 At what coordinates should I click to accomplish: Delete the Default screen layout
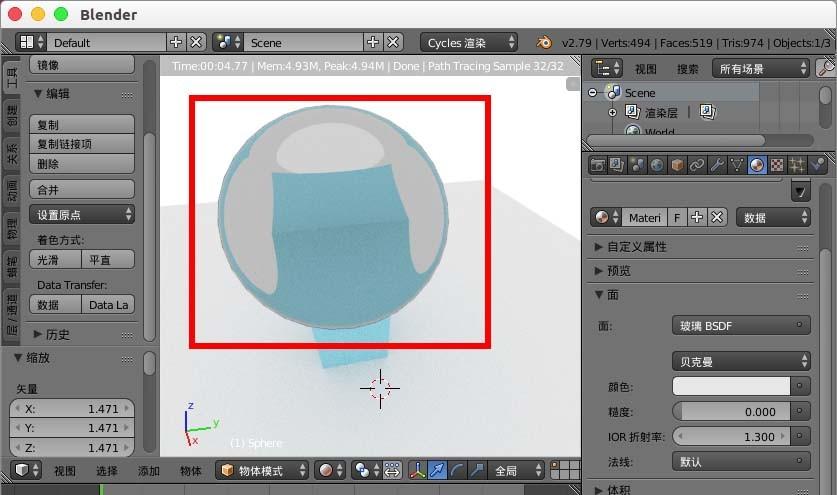point(196,42)
